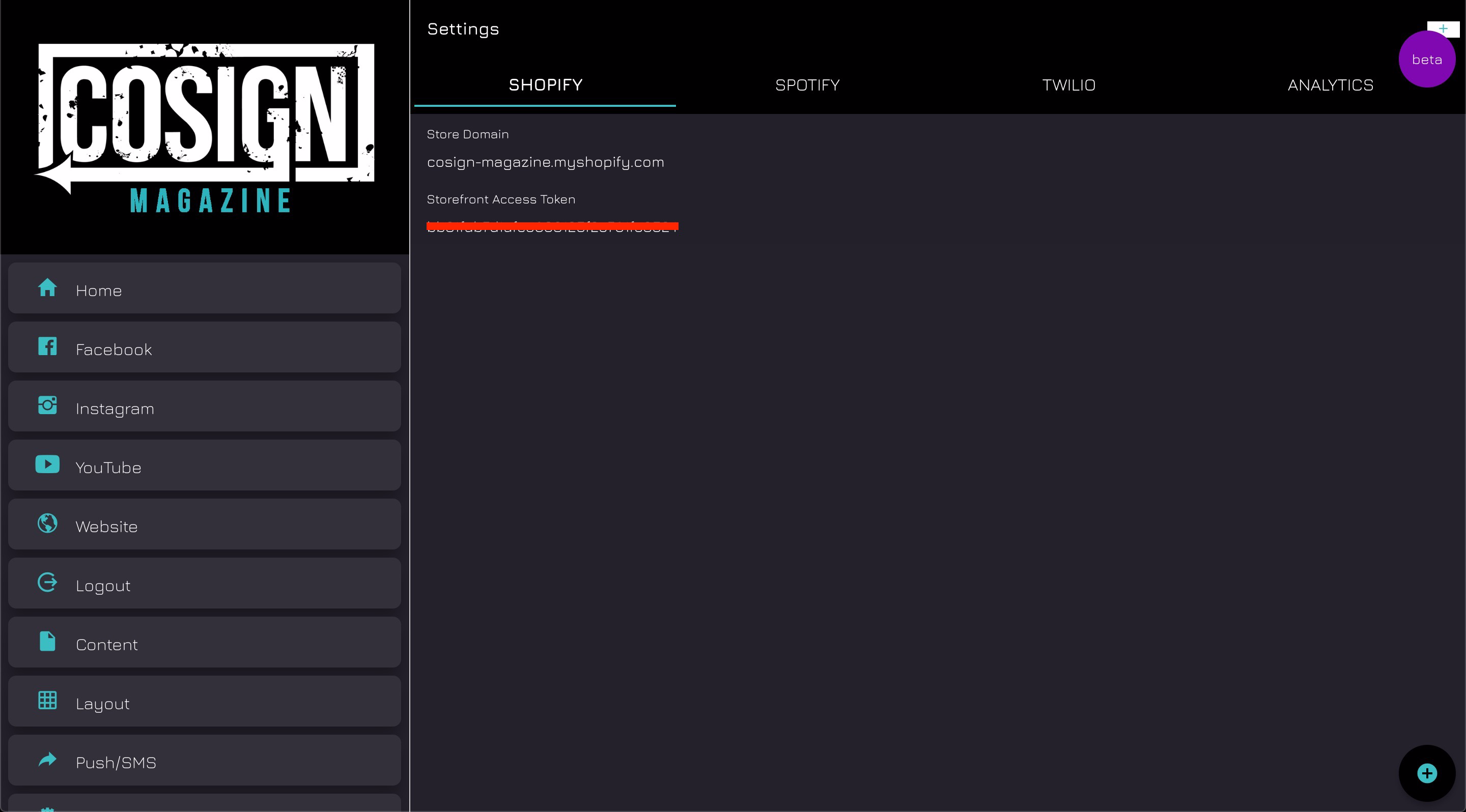
Task: Switch to the Spotify settings tab
Action: 807,85
